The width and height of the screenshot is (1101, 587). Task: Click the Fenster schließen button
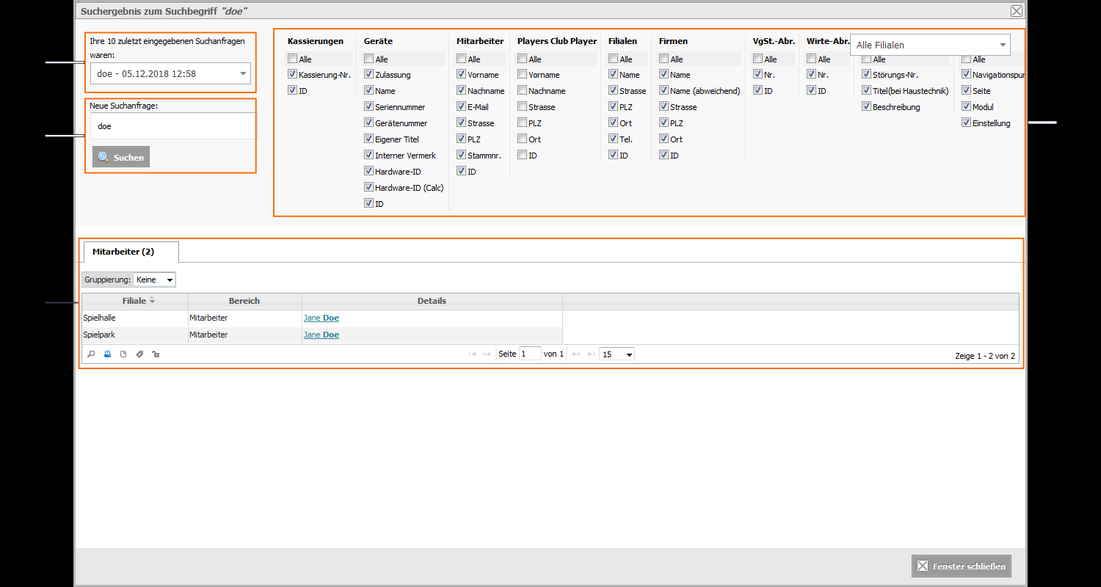tap(961, 566)
